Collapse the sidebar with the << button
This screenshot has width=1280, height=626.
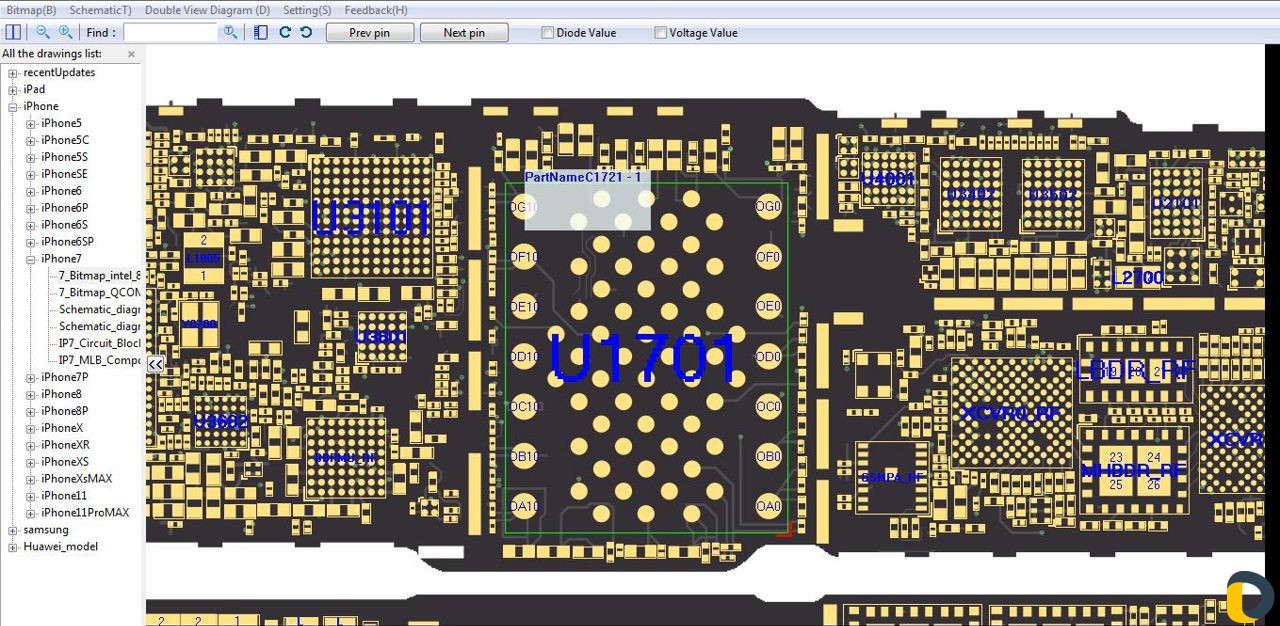click(155, 365)
